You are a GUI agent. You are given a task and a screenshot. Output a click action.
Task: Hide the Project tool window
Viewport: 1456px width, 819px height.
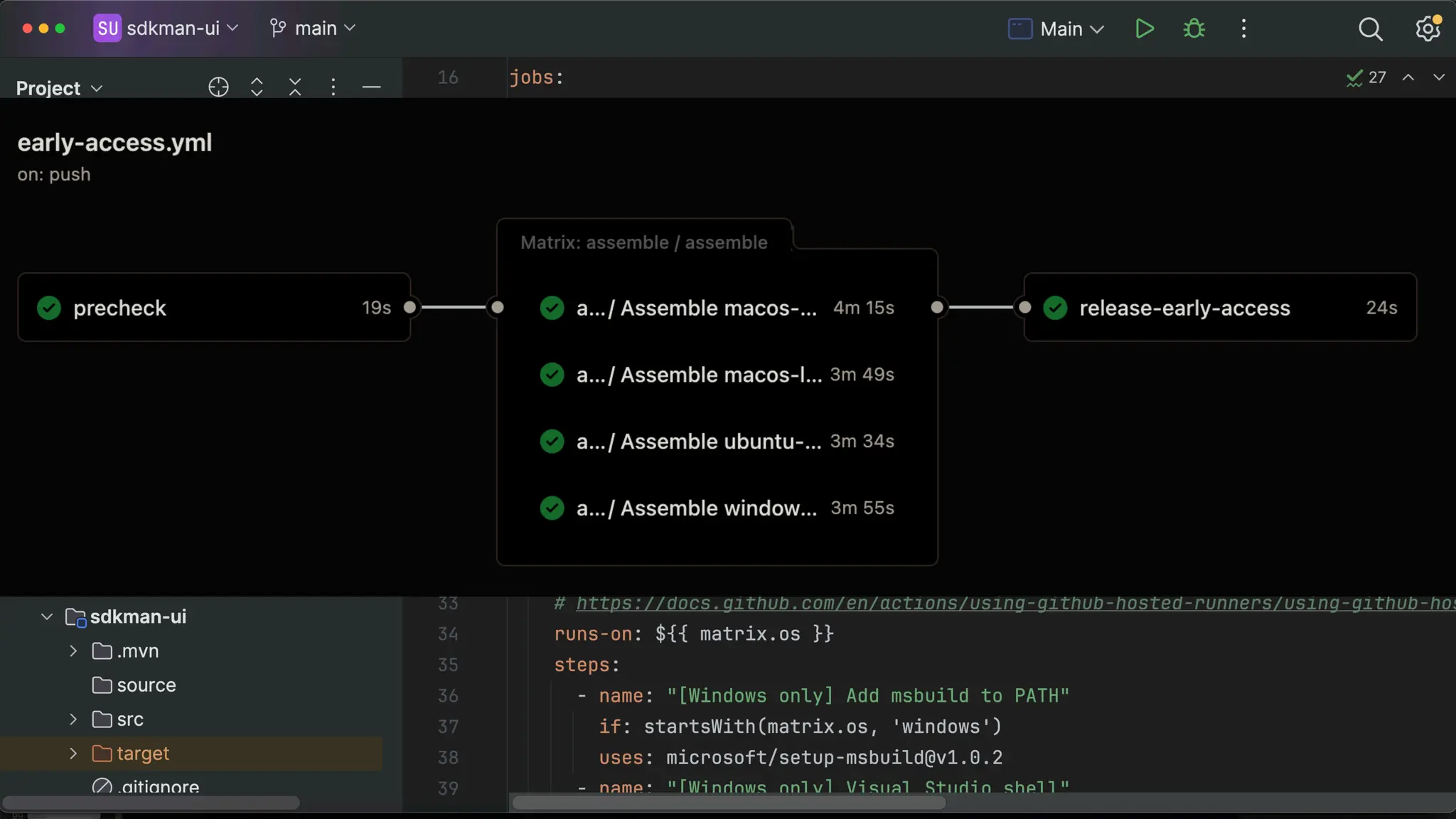pos(371,87)
